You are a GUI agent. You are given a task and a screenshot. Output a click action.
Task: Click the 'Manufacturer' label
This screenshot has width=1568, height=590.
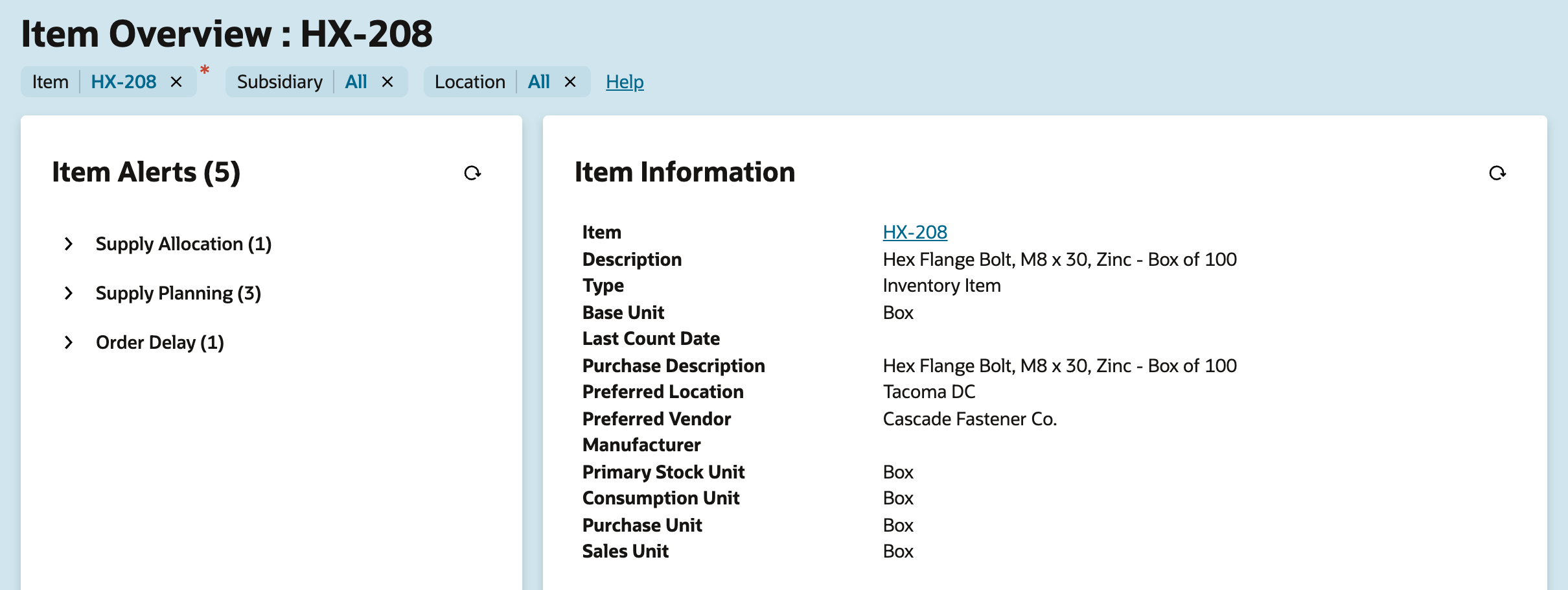(x=641, y=445)
